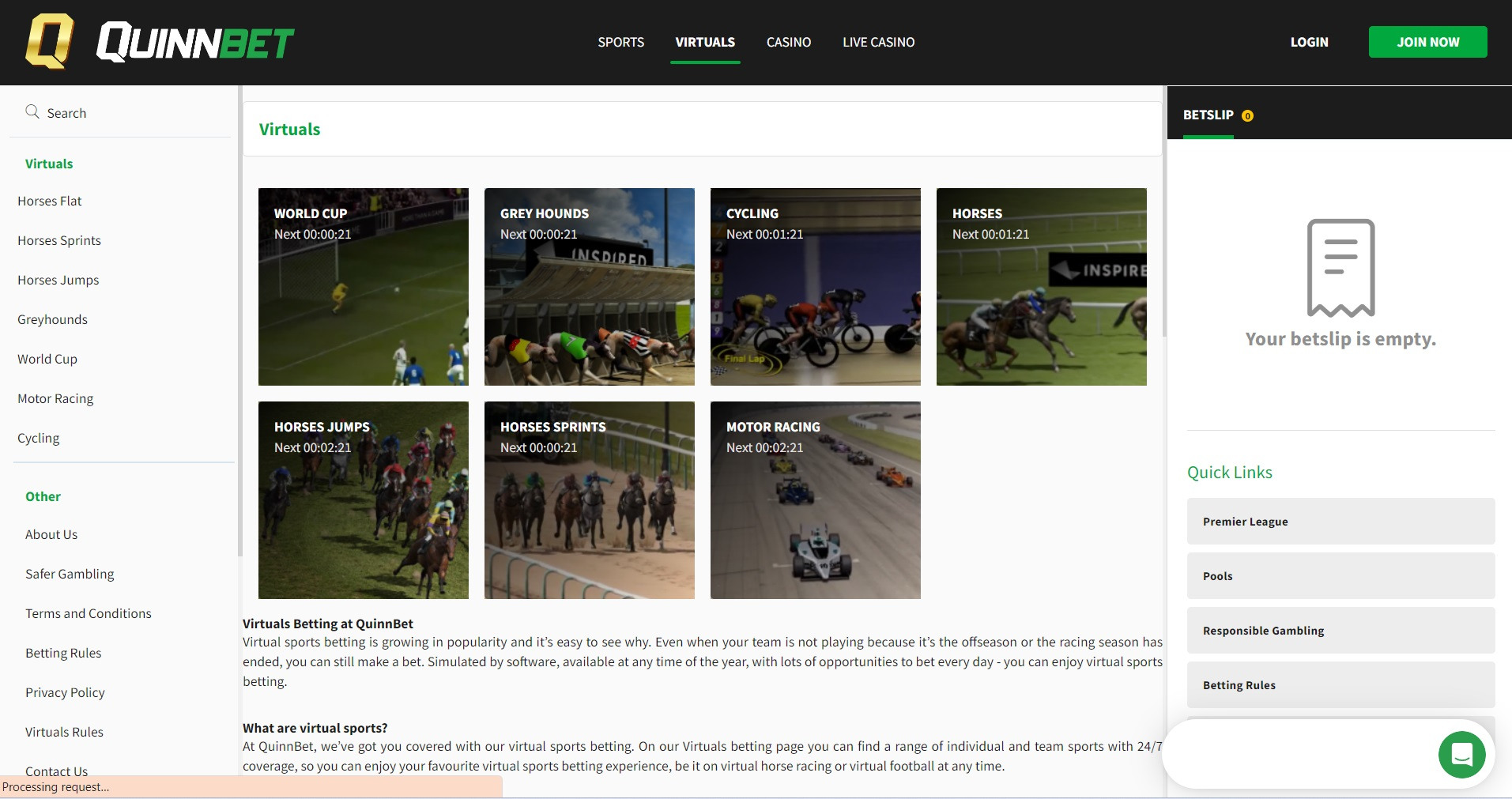1512x799 pixels.
Task: Click the JOIN NOW button
Action: coord(1427,42)
